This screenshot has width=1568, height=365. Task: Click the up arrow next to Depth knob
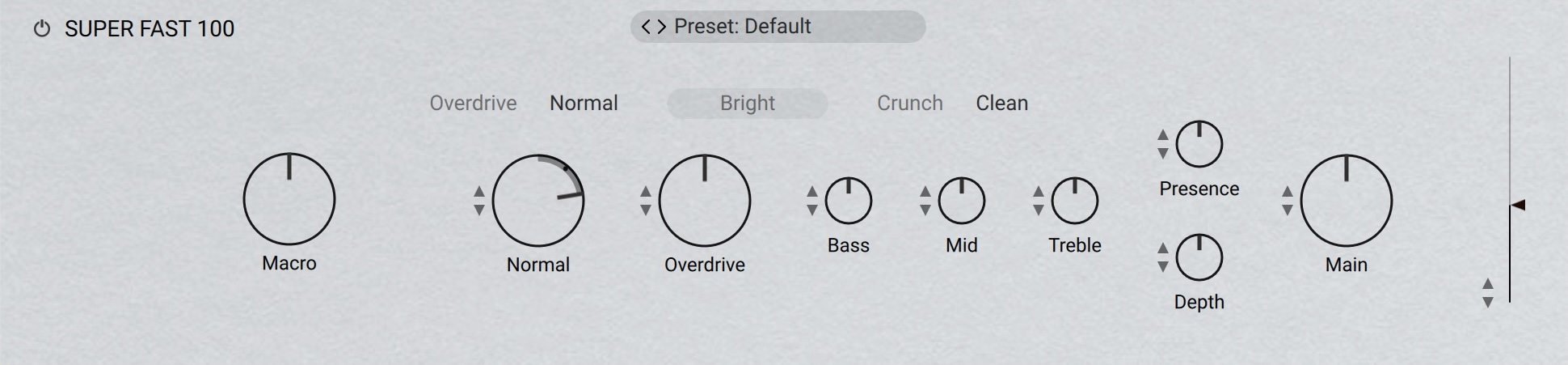click(x=1163, y=248)
